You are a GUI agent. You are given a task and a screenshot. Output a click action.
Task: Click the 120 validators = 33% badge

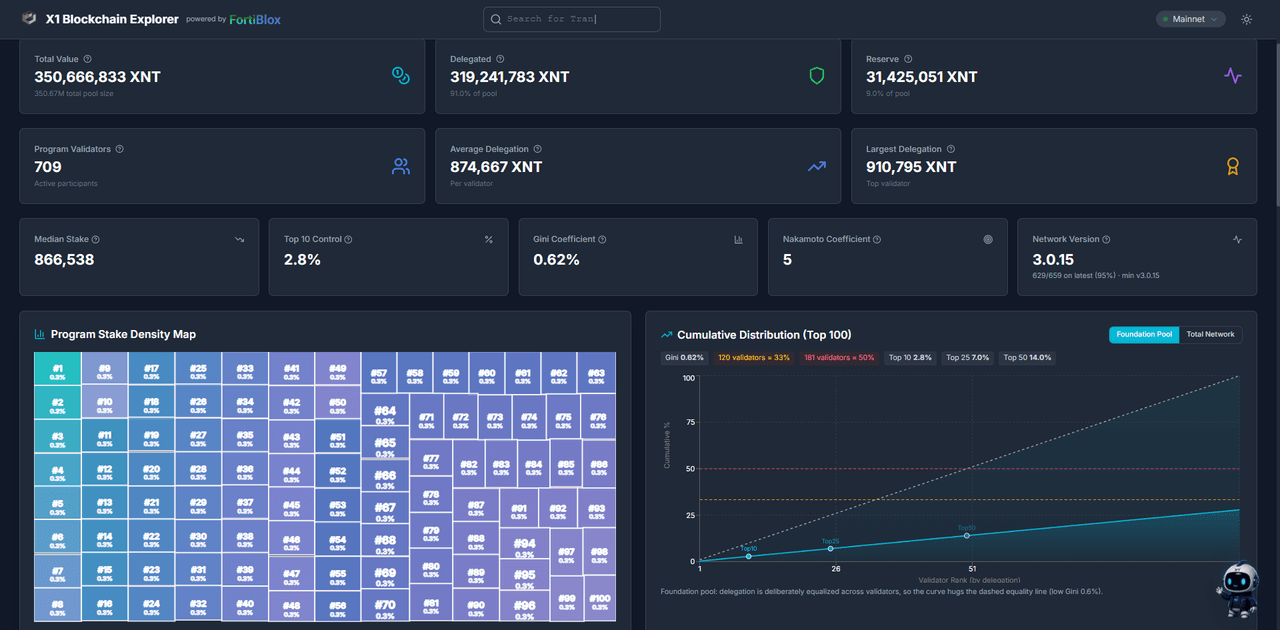754,357
